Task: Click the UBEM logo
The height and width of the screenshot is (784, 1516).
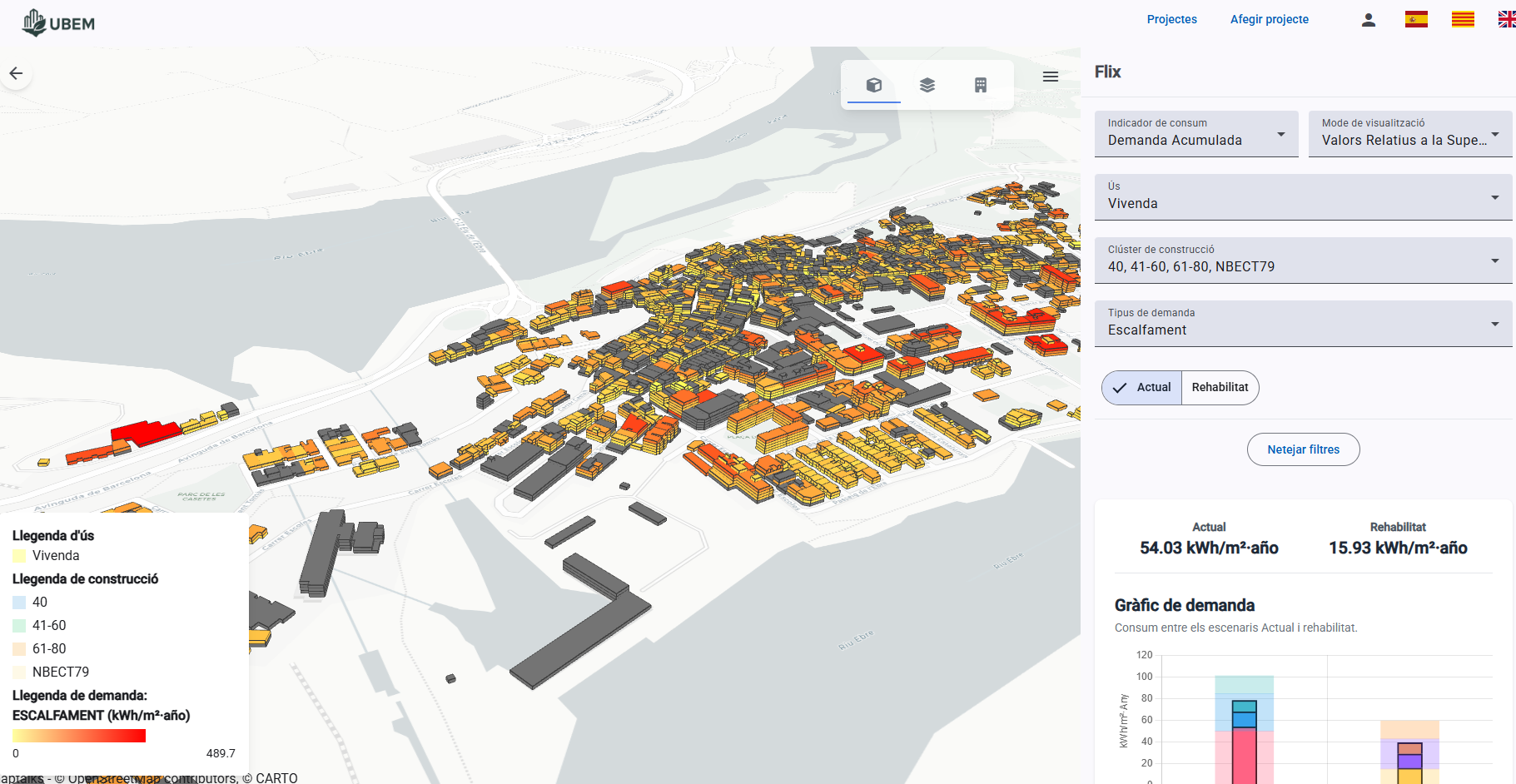Action: pyautogui.click(x=58, y=22)
